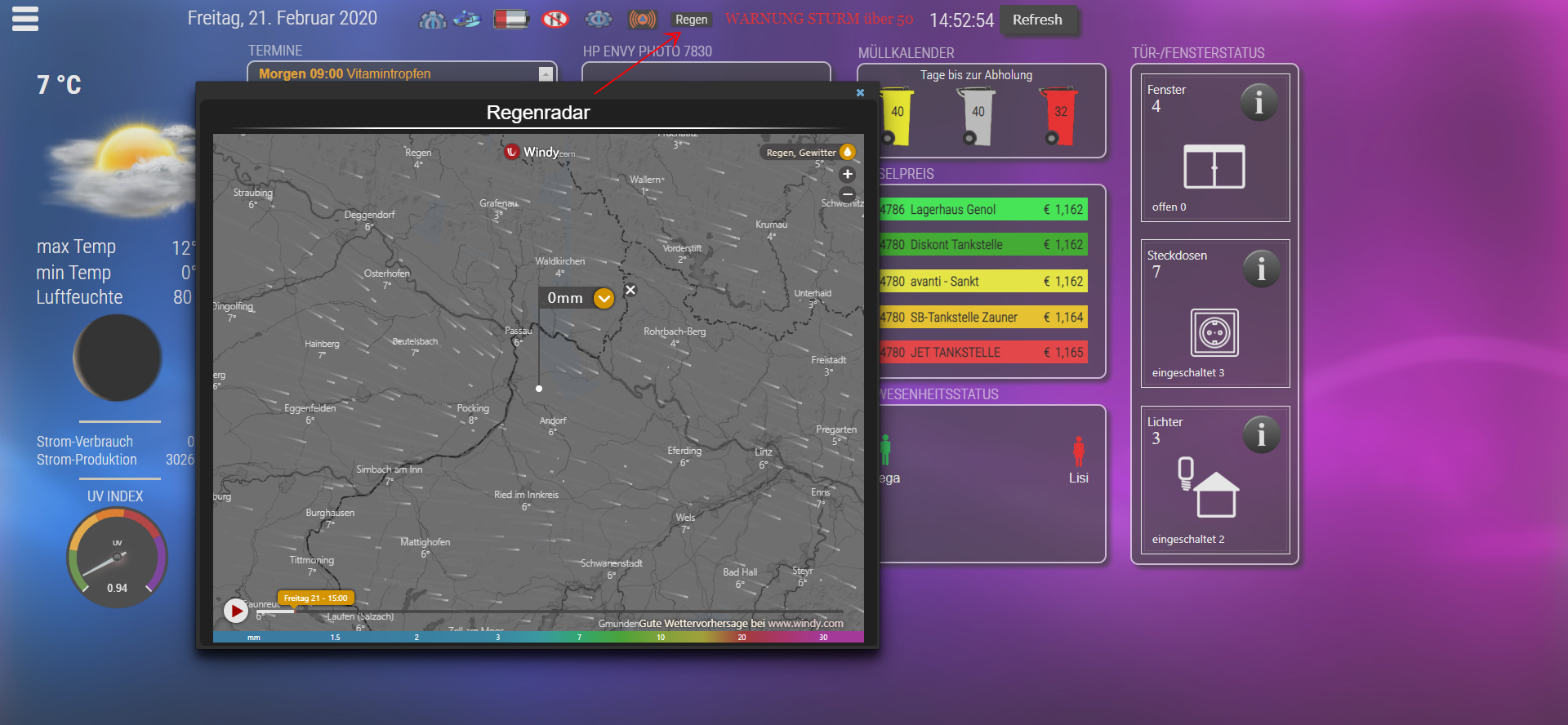Click the battery status icon

tap(511, 19)
